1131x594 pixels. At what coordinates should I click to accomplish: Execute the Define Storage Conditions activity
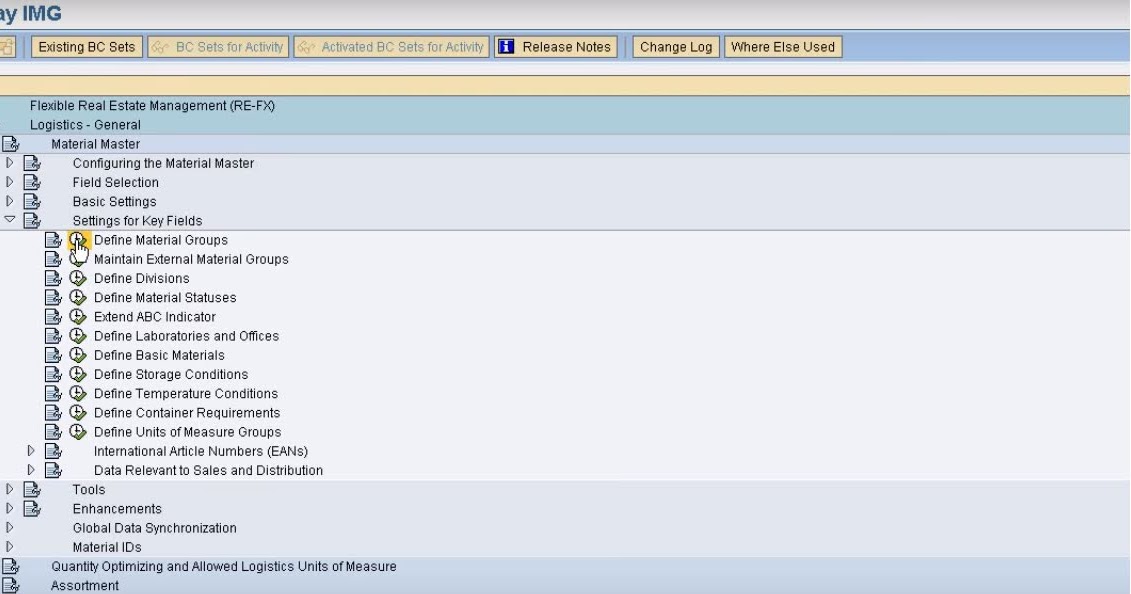[x=78, y=374]
